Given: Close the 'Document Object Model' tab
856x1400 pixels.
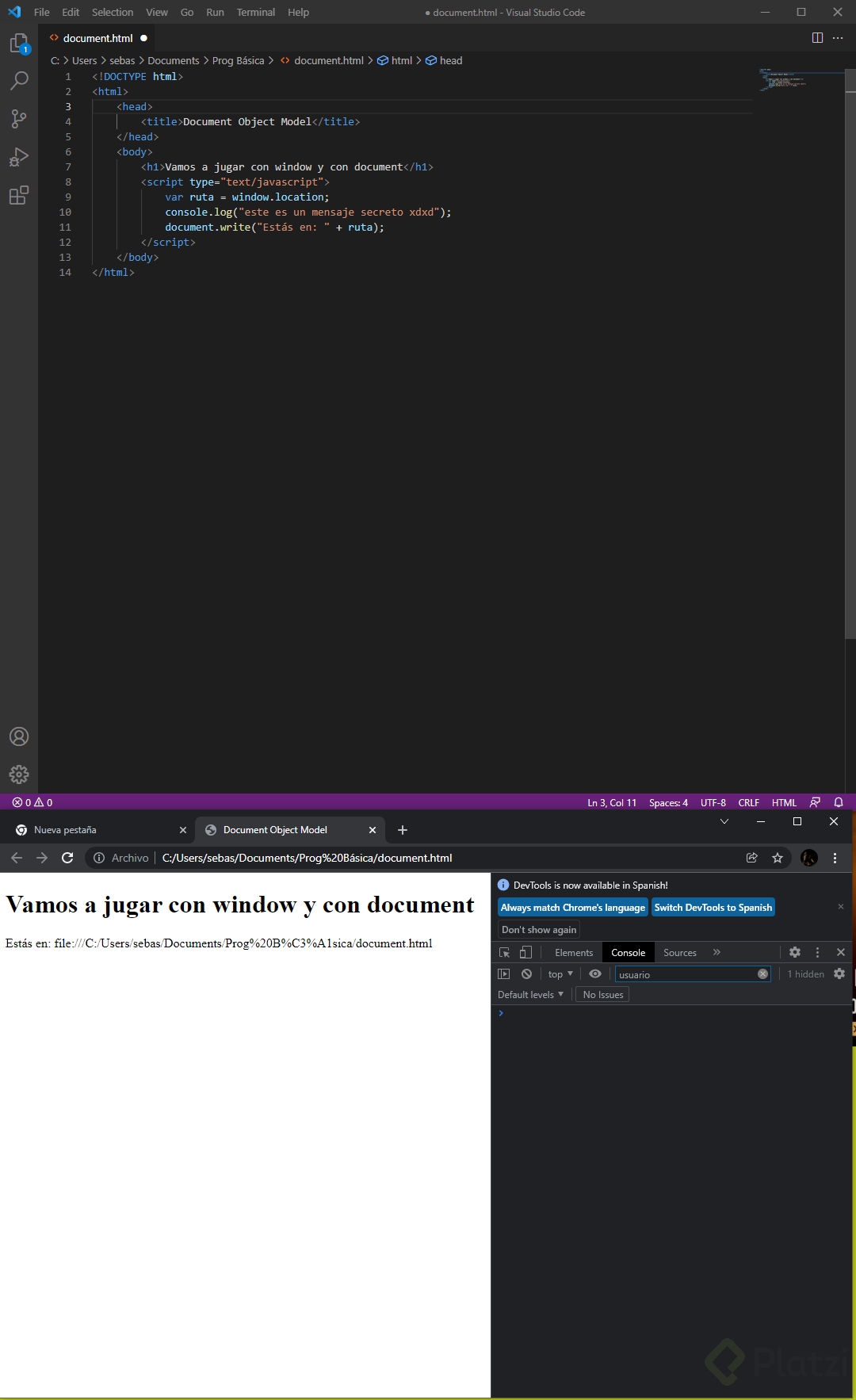Looking at the screenshot, I should [373, 830].
